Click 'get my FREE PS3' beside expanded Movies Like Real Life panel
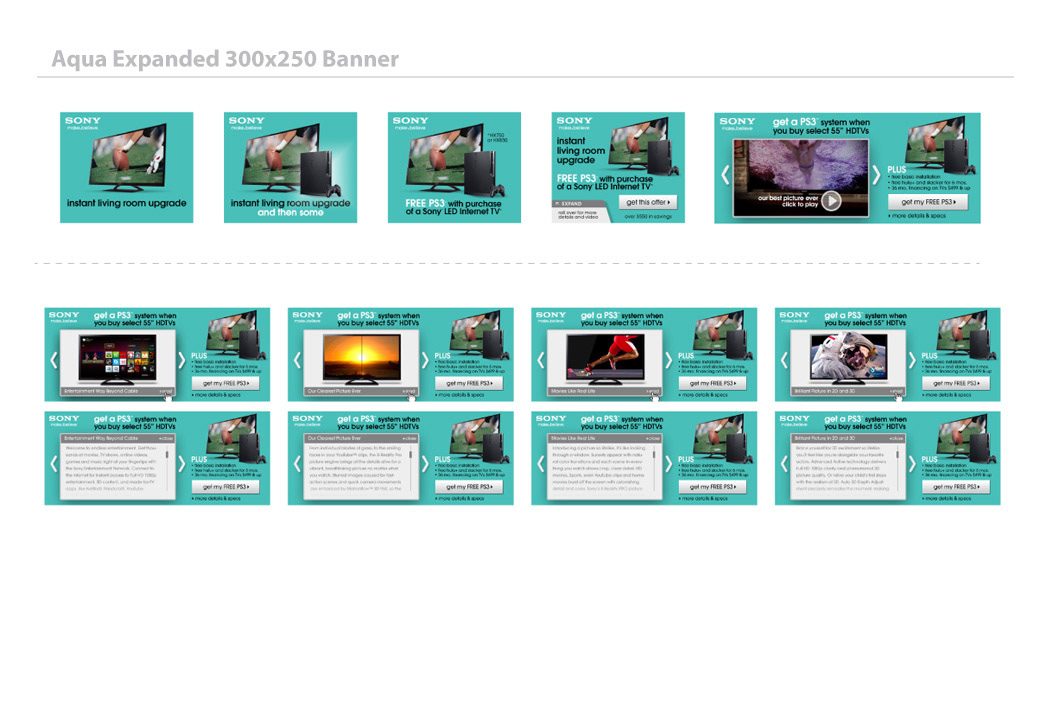Image resolution: width=1050 pixels, height=713 pixels. click(712, 487)
